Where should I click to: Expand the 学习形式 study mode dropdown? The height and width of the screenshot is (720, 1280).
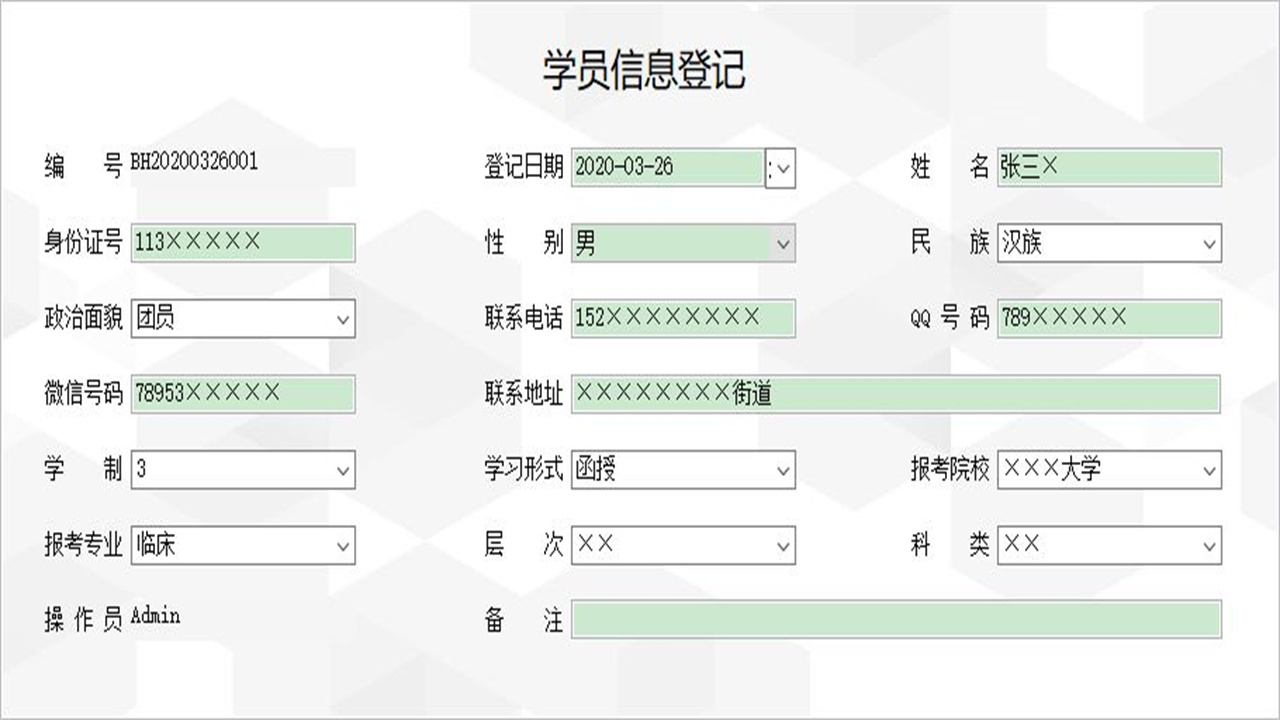pos(783,469)
